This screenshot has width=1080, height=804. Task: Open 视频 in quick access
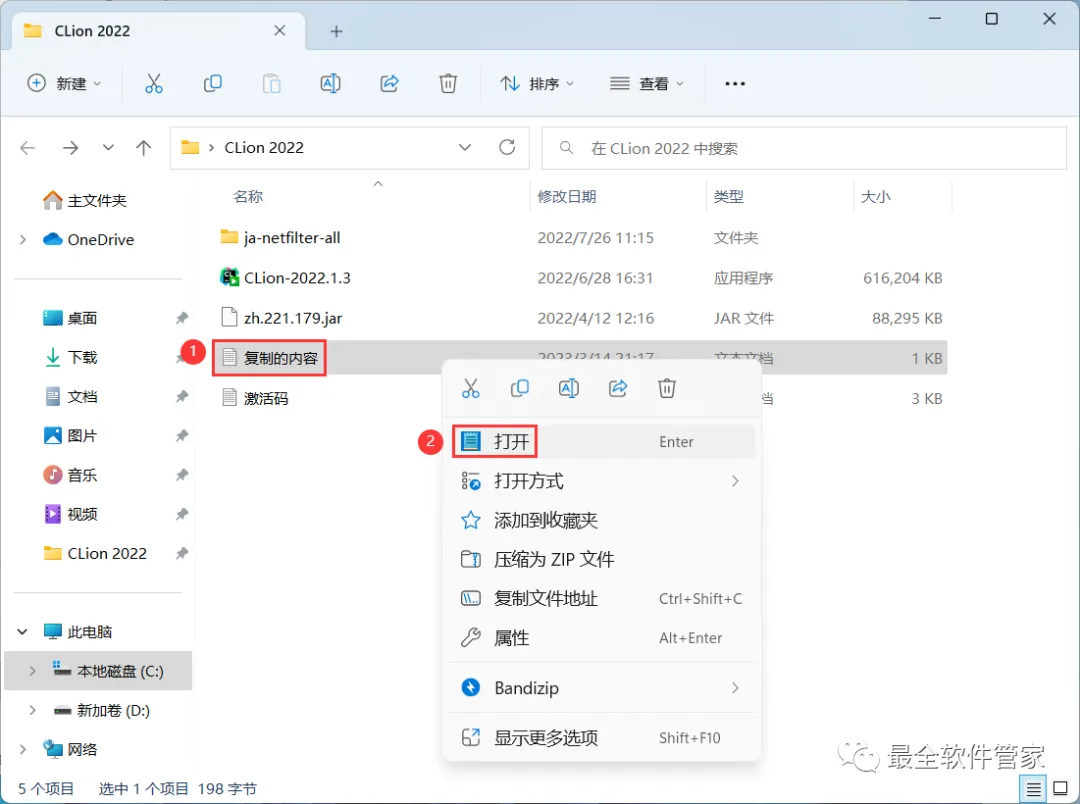point(82,514)
